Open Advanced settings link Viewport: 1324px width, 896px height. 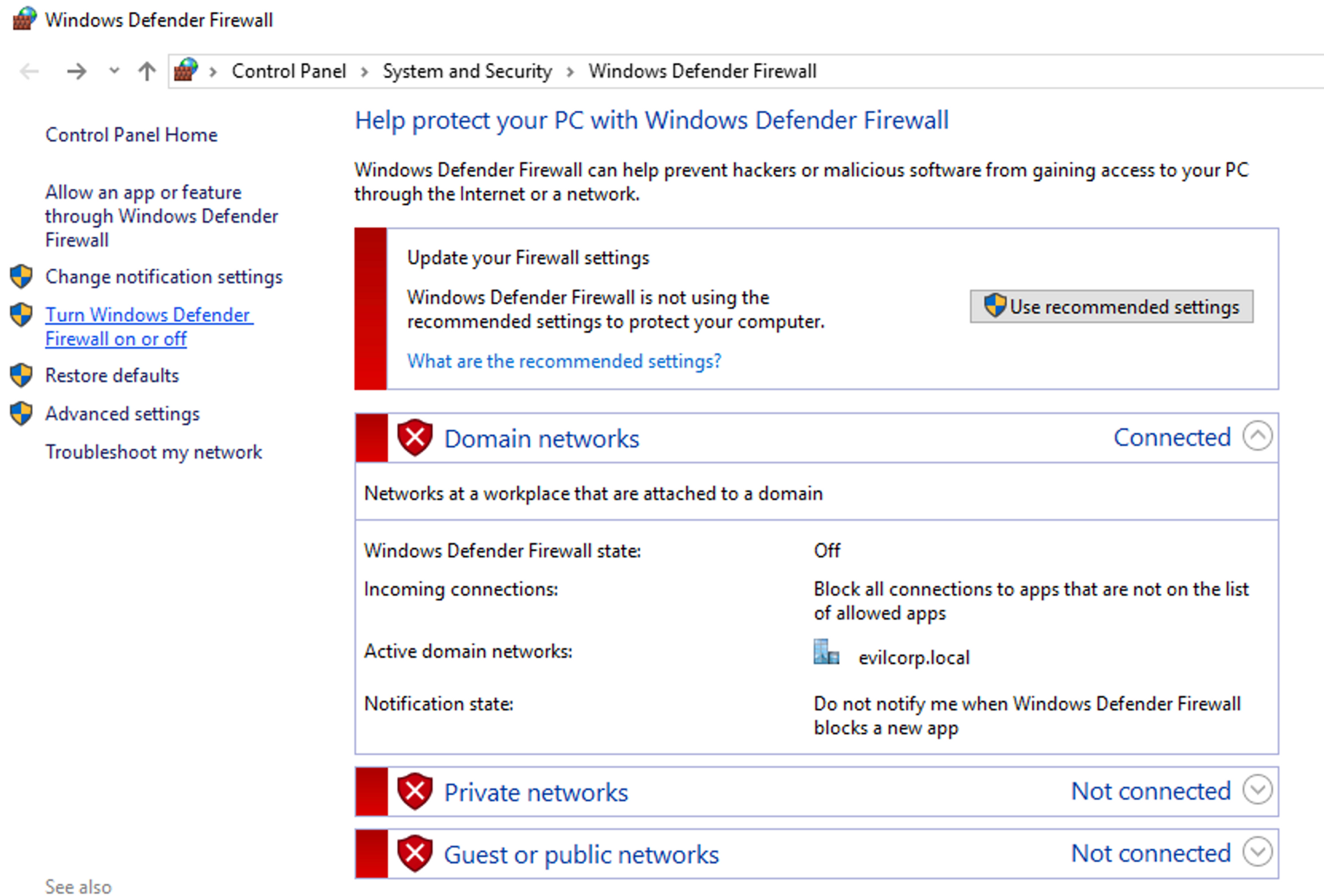[x=122, y=414]
